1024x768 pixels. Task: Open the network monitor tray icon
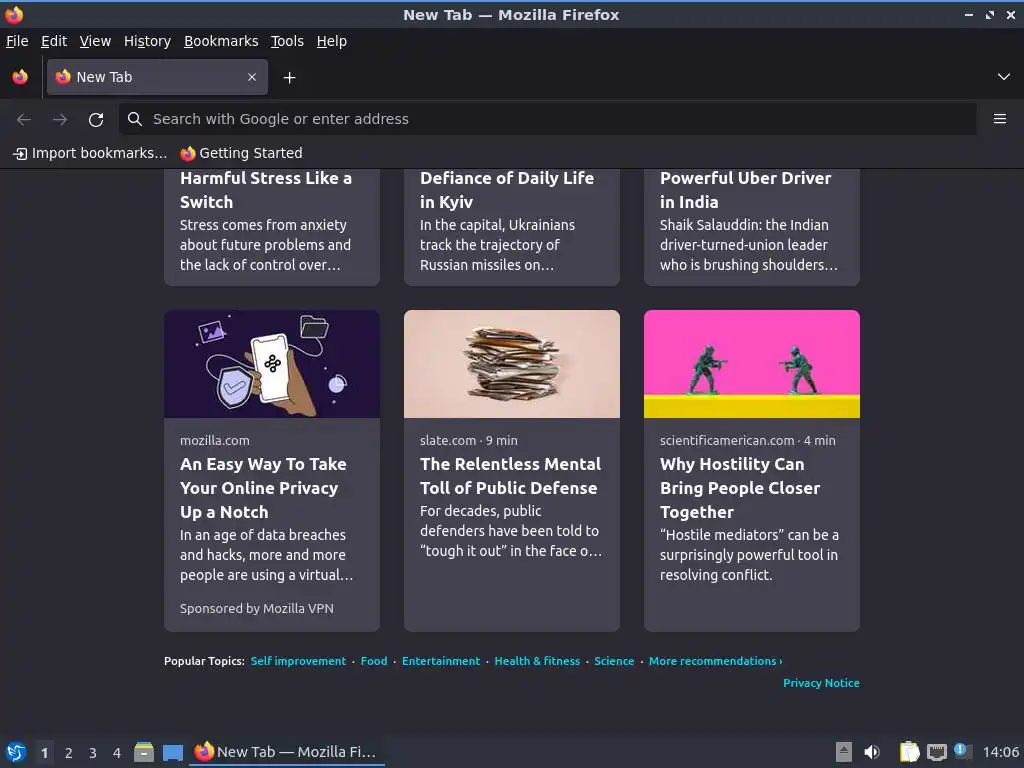pos(936,752)
